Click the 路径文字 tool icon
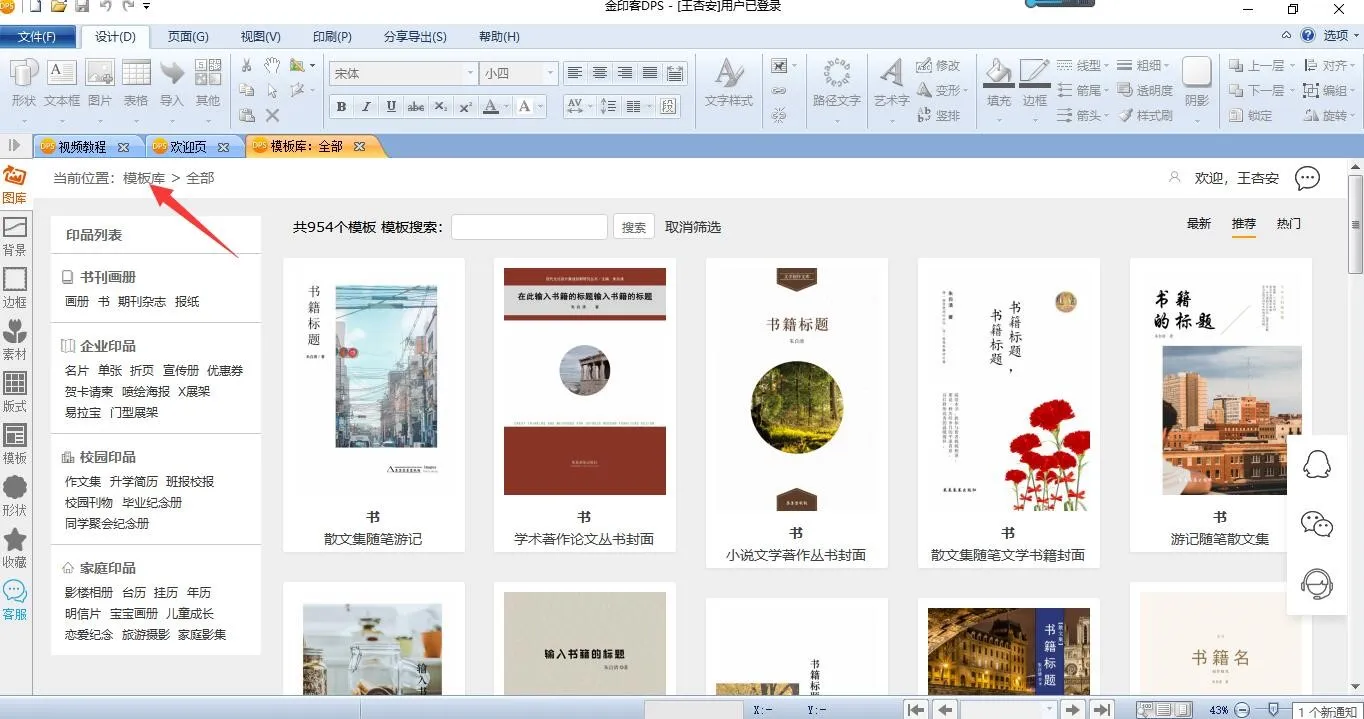Screen dimensions: 1364x719 click(x=836, y=73)
